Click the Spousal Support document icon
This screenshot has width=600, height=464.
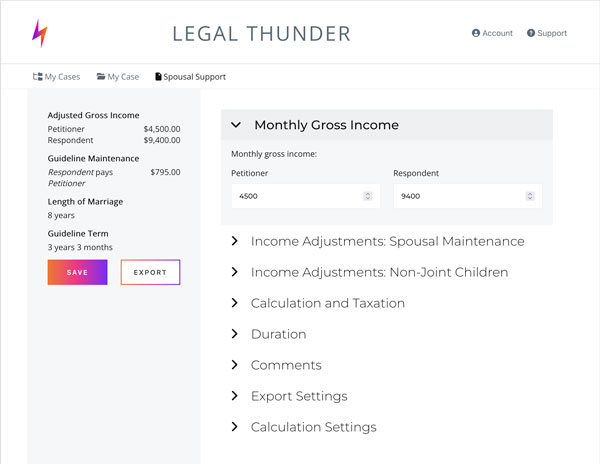158,77
